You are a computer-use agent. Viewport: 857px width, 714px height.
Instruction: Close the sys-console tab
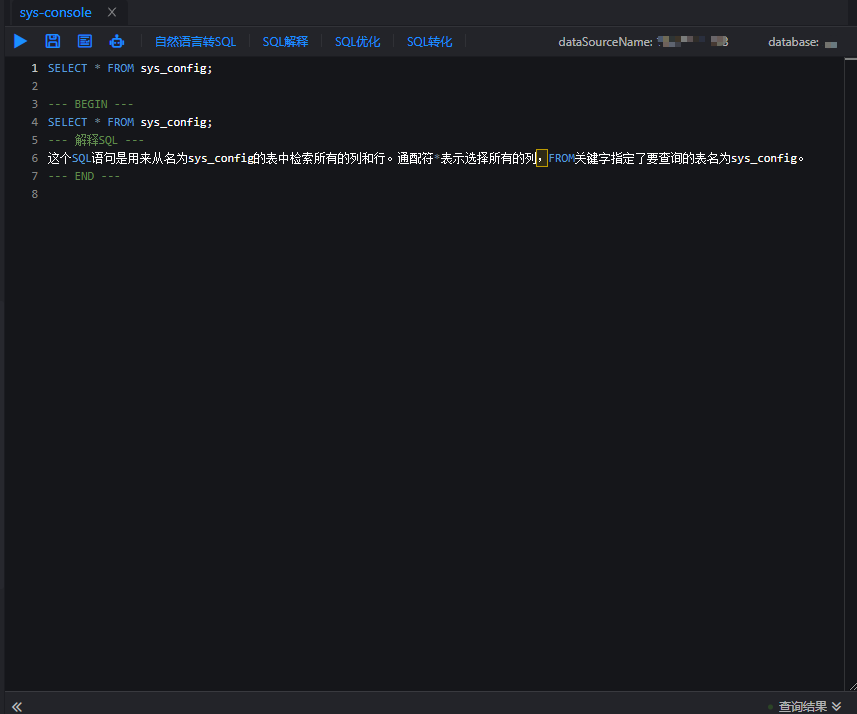pyautogui.click(x=112, y=12)
